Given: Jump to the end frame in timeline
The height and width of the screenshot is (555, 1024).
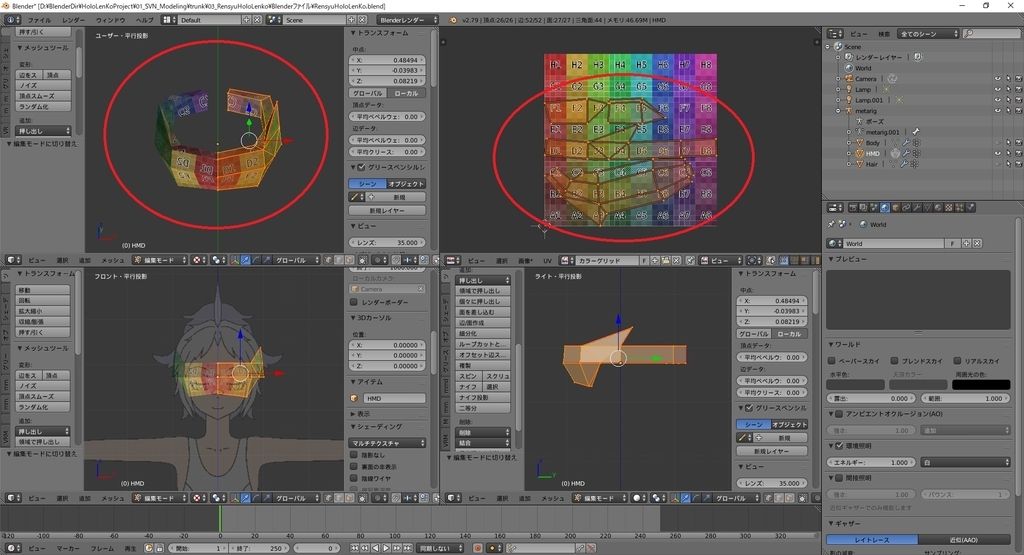Looking at the screenshot, I should click(x=408, y=548).
